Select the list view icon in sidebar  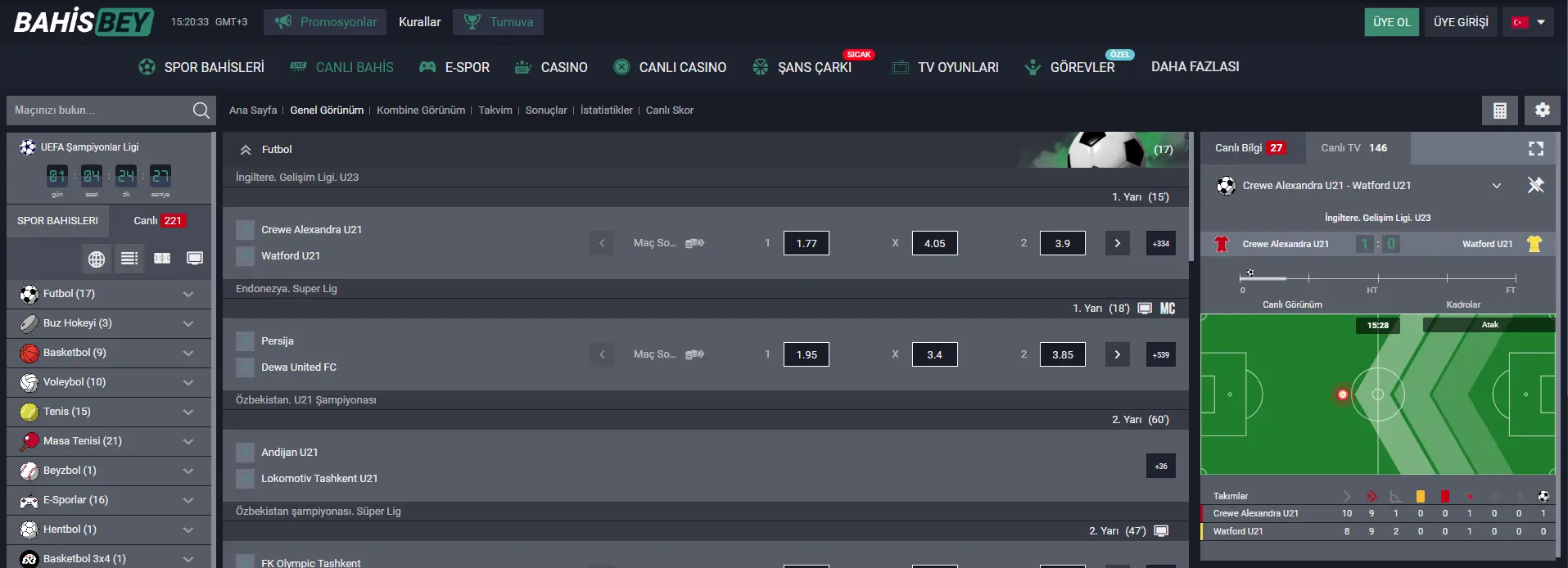coord(129,259)
